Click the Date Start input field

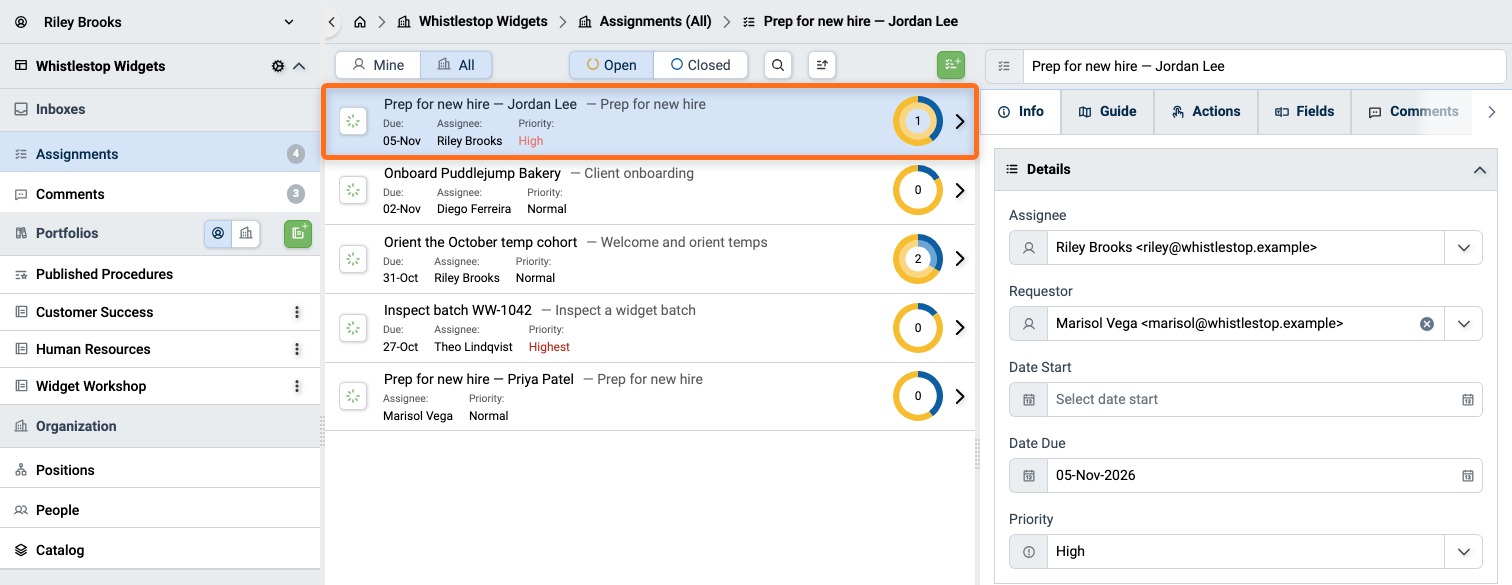pyautogui.click(x=1249, y=399)
